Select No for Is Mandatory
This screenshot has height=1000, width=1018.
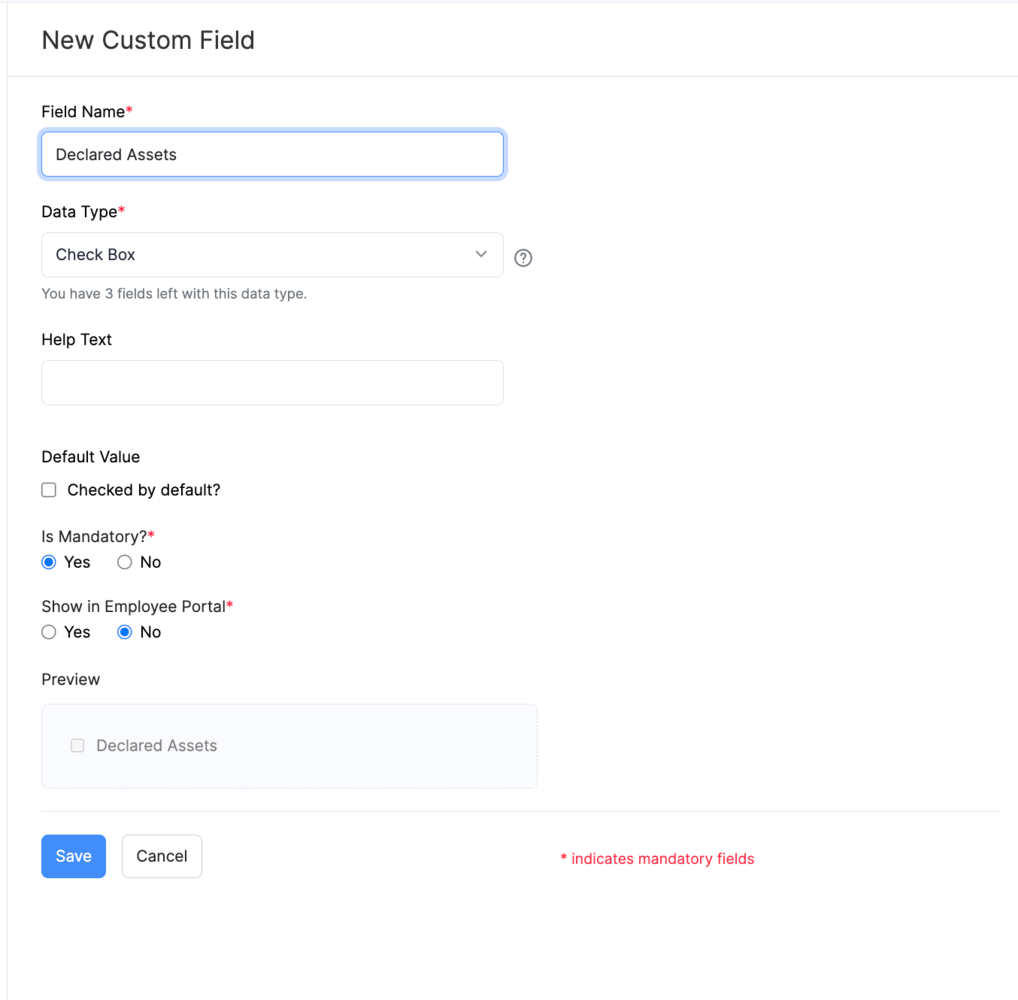coord(125,562)
